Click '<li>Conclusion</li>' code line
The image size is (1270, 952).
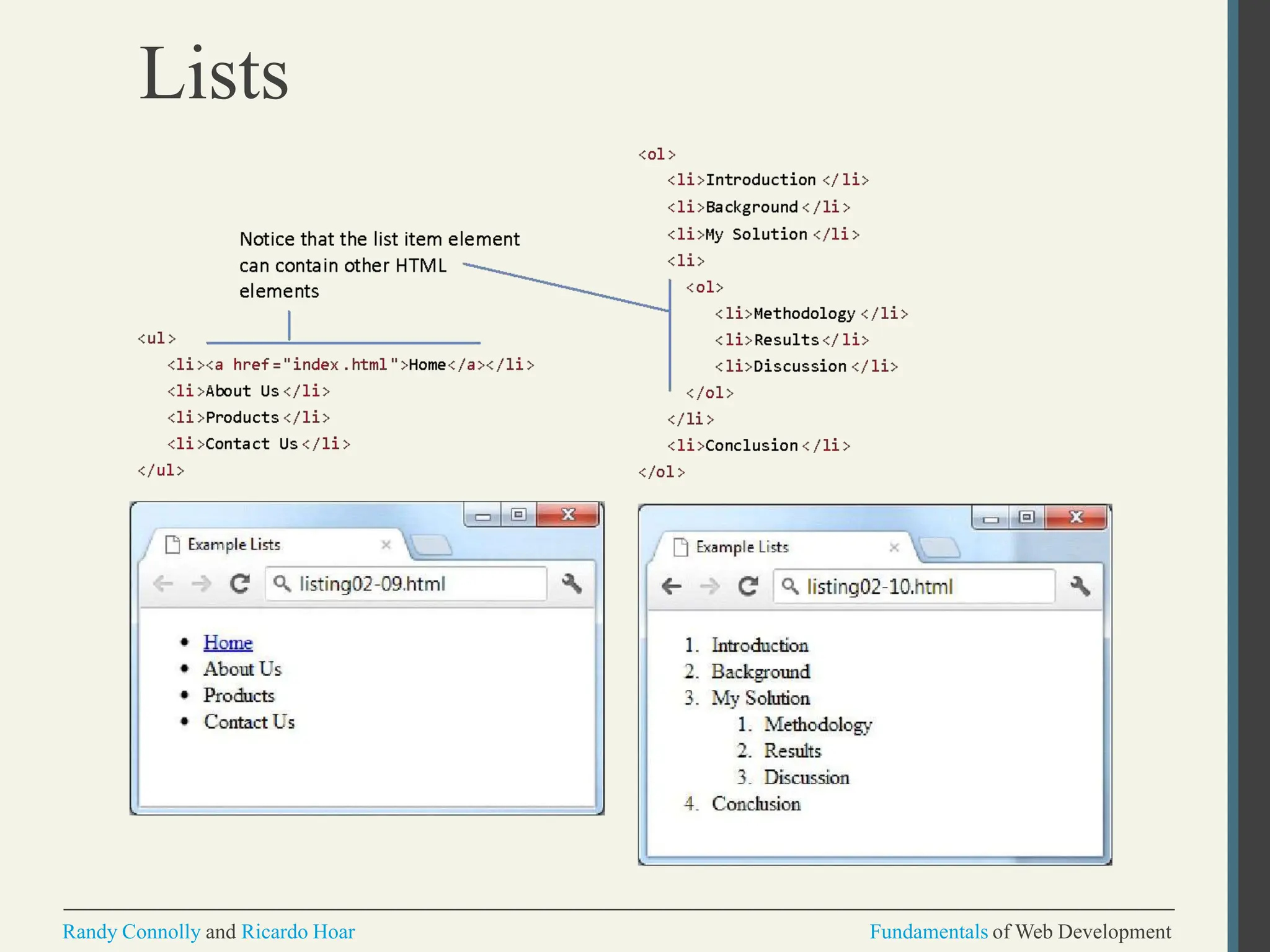pos(759,446)
